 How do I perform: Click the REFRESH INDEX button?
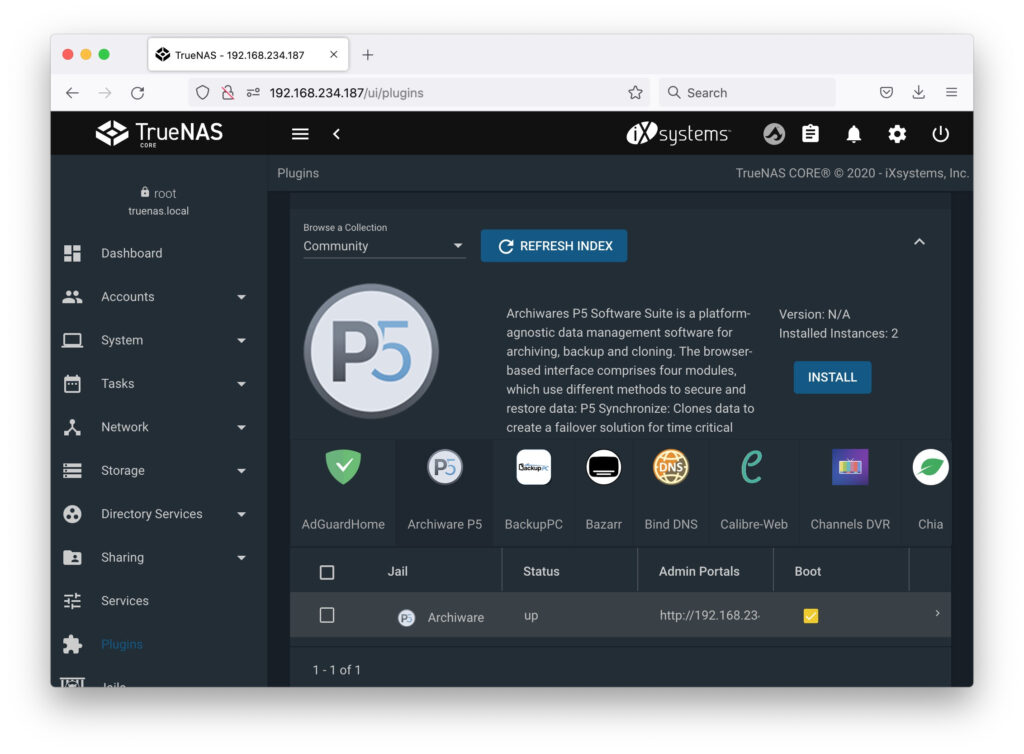(x=554, y=246)
